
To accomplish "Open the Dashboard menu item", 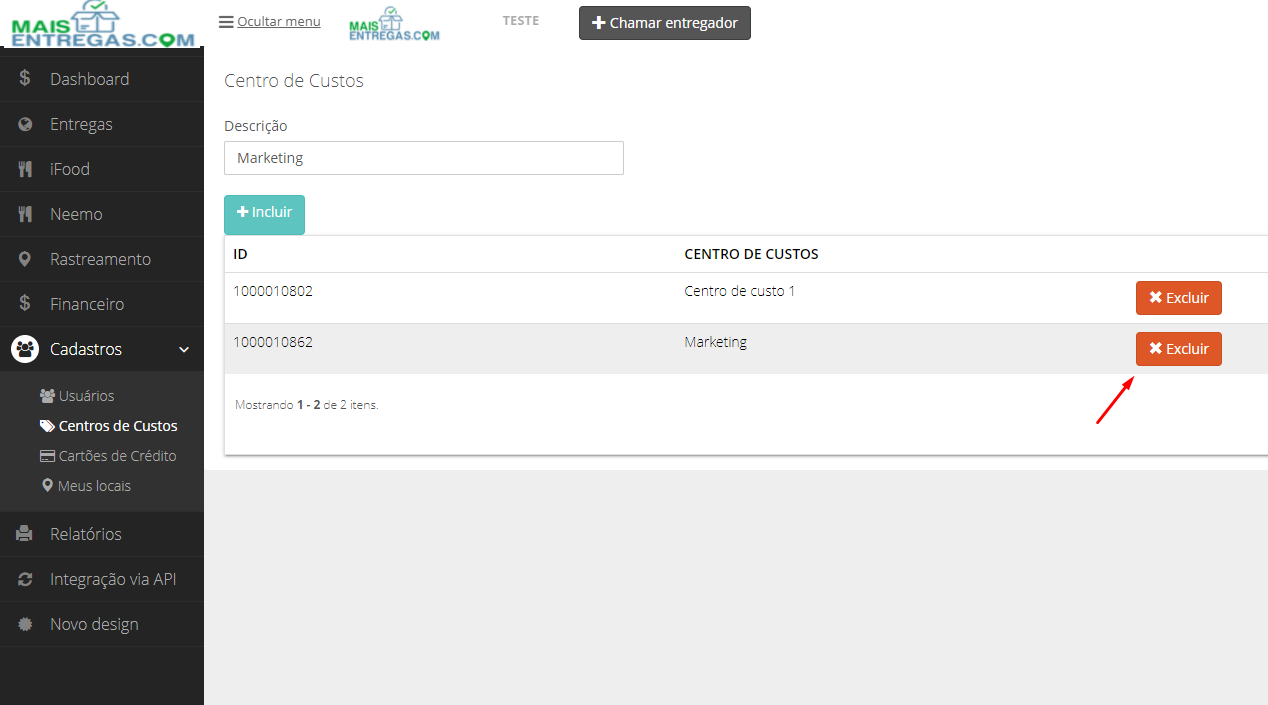I will (x=102, y=79).
